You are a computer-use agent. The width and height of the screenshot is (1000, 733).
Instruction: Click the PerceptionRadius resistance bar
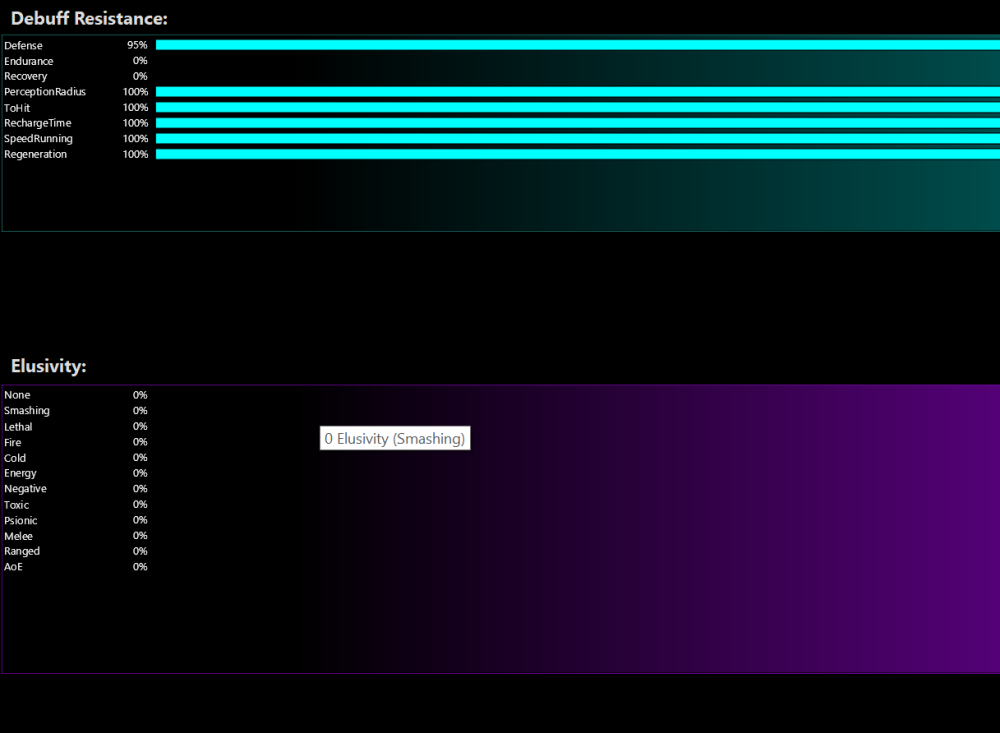(577, 92)
